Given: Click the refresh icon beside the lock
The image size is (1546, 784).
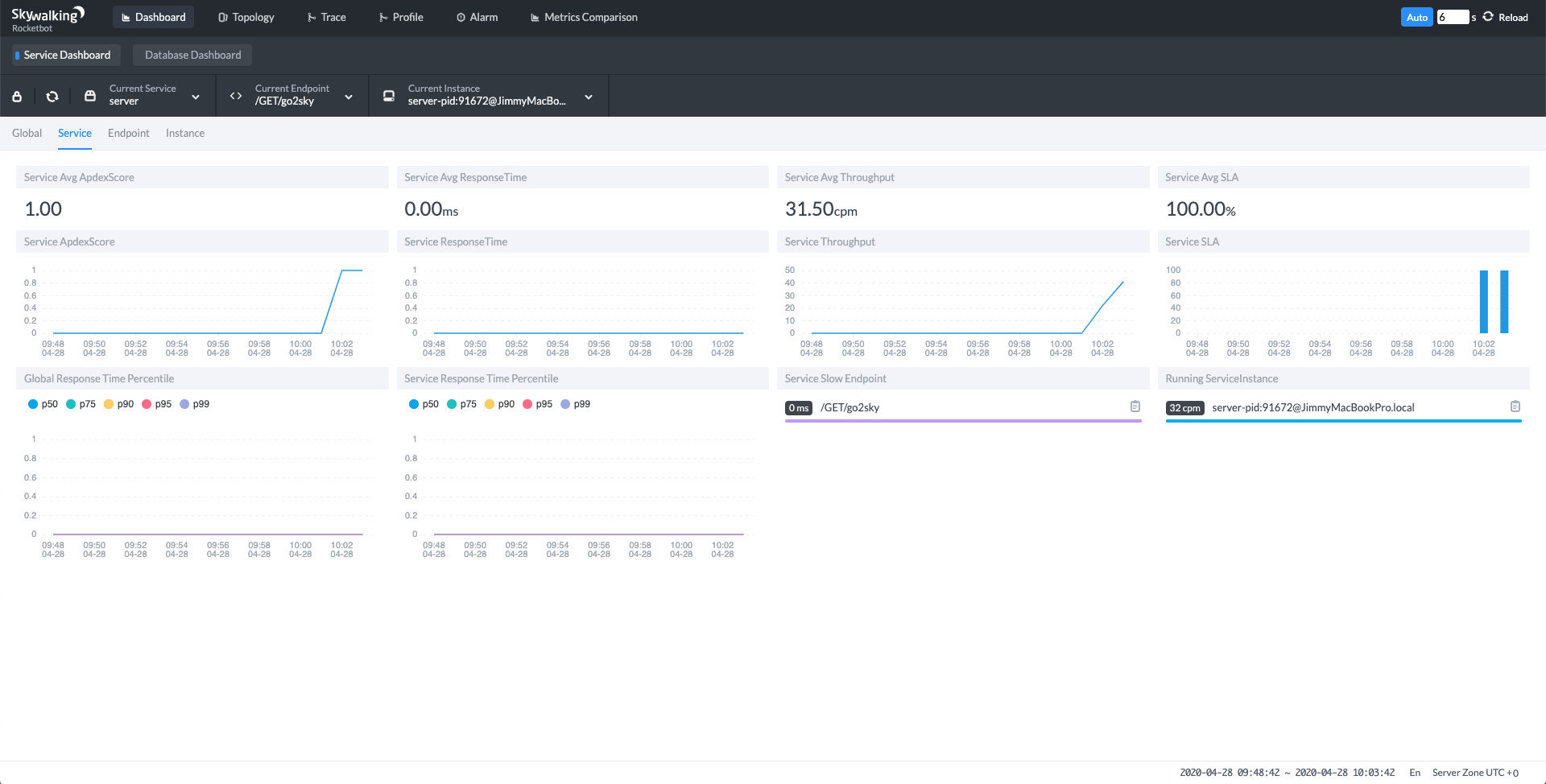Looking at the screenshot, I should point(52,96).
